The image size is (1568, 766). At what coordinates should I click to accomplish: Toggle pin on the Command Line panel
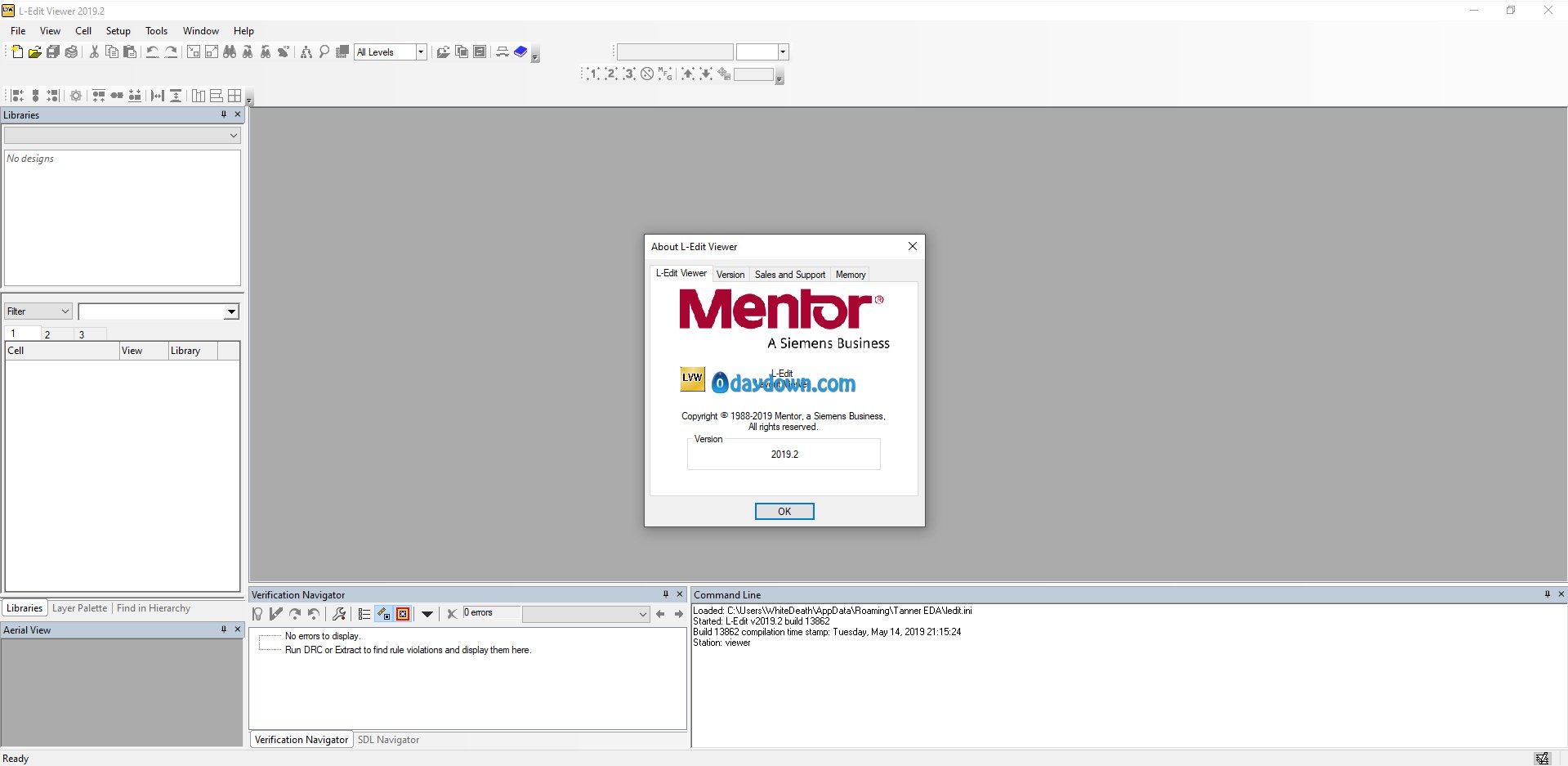(1548, 594)
